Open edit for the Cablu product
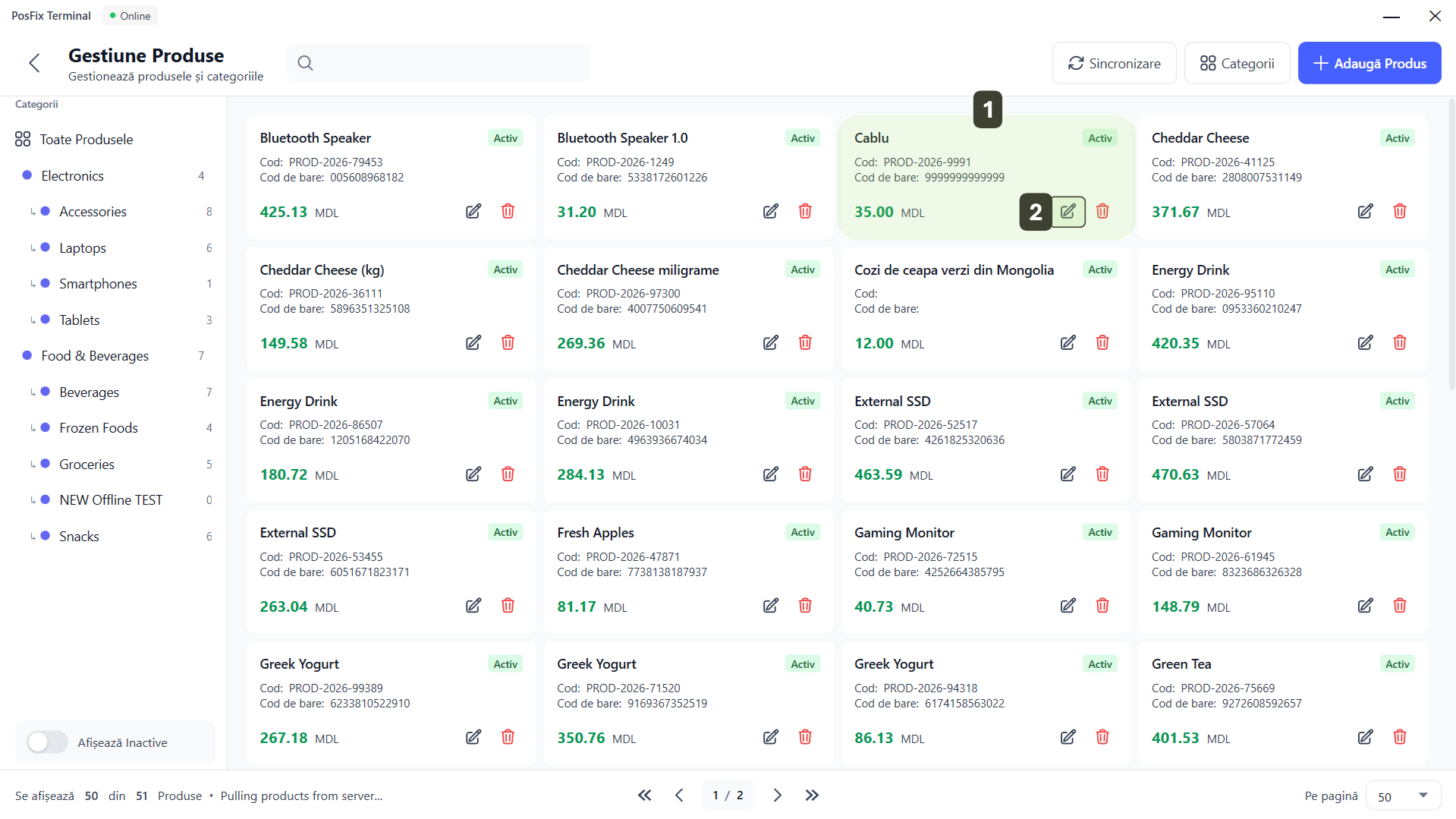This screenshot has width=1456, height=819. (x=1068, y=211)
